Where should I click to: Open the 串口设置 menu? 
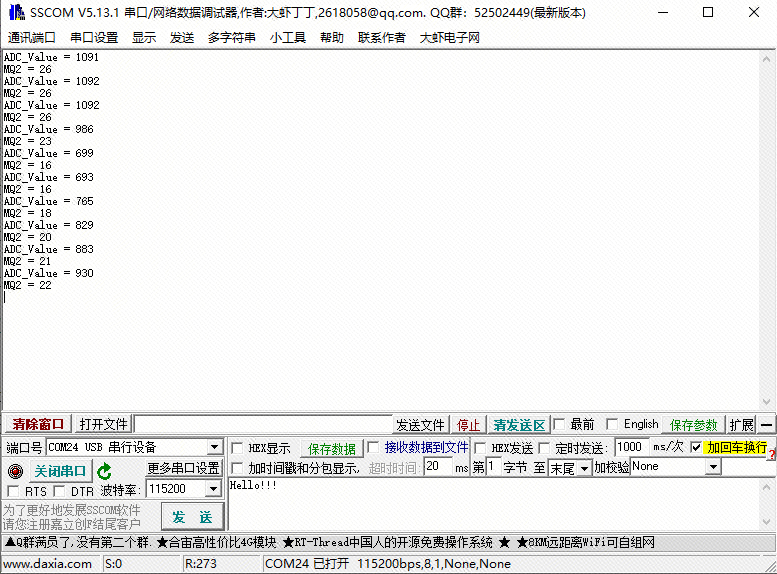93,38
